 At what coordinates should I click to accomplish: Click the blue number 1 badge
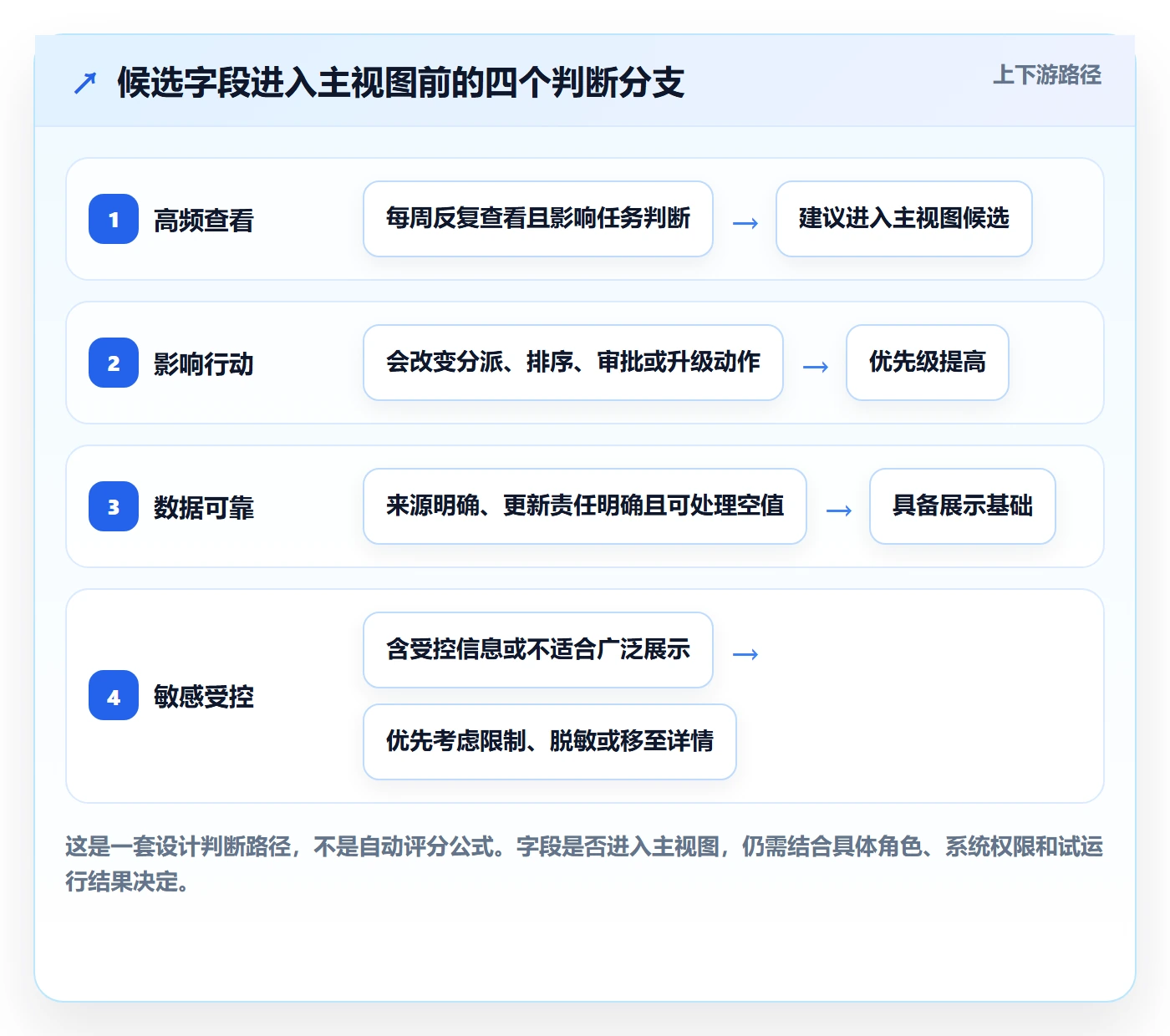point(114,219)
